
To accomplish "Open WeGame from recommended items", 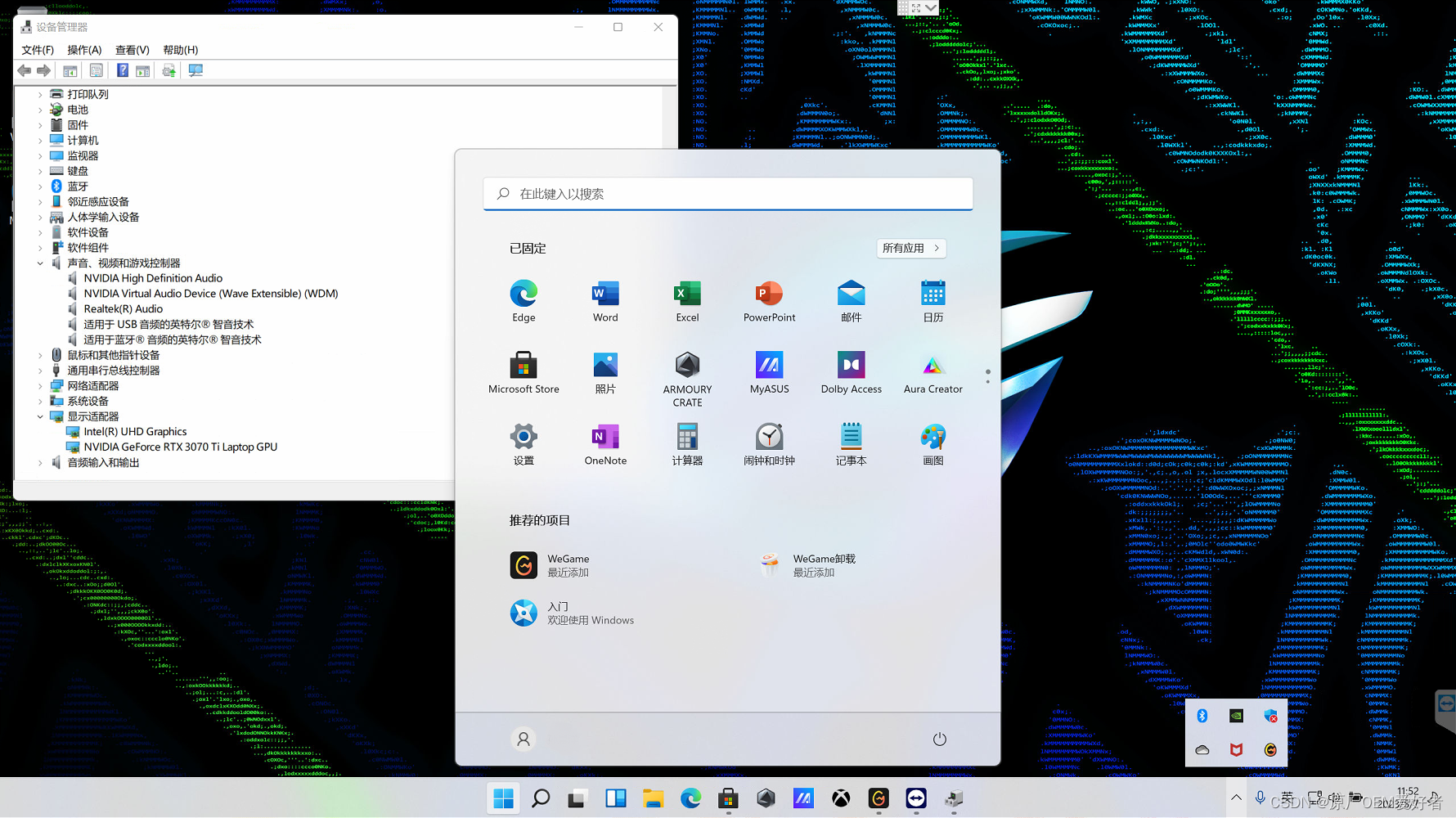I will 550,565.
